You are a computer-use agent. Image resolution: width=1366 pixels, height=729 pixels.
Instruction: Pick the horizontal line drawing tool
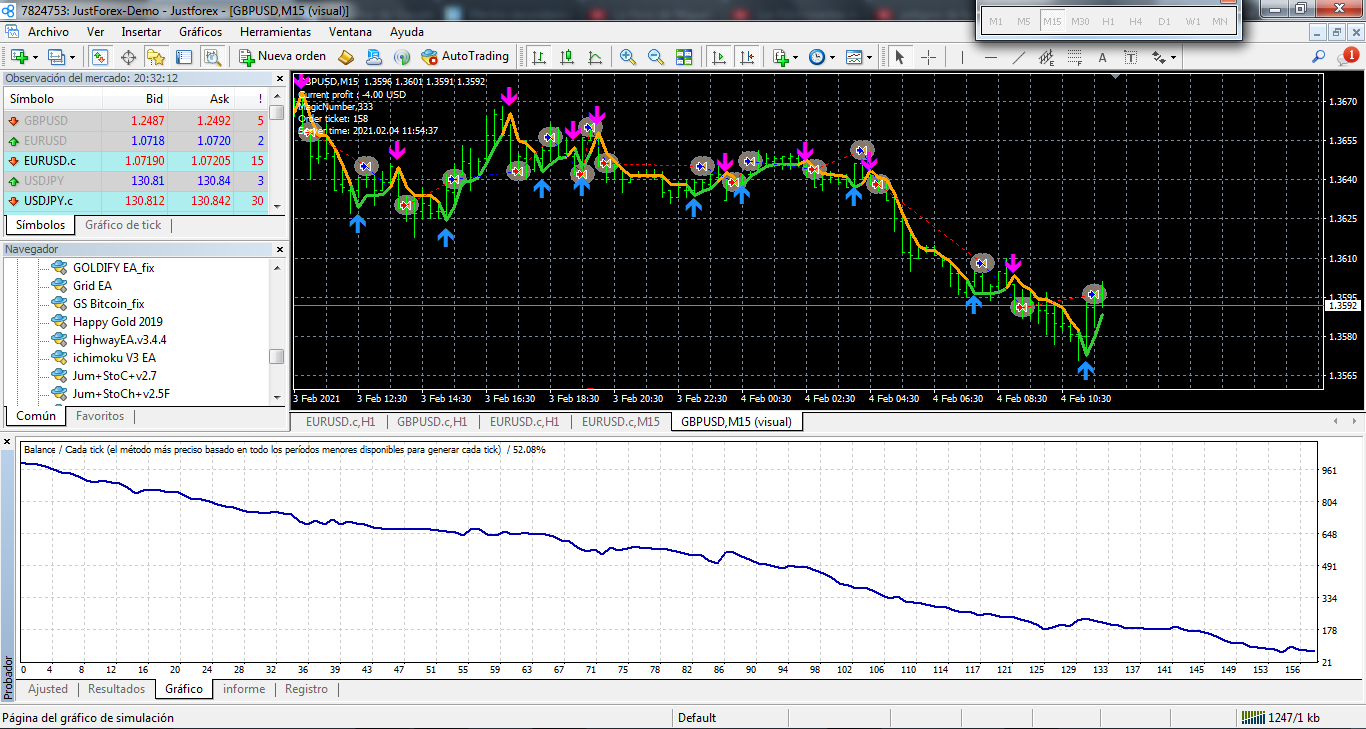point(991,57)
